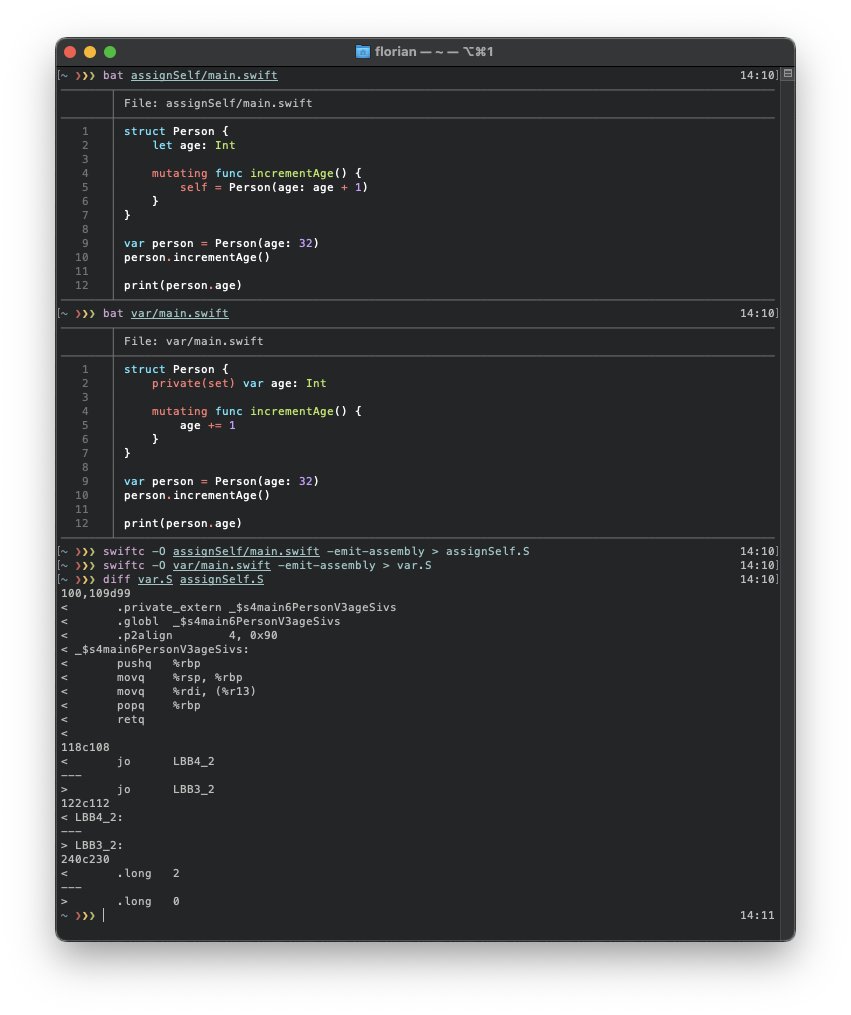The height and width of the screenshot is (1015, 851).
Task: Click assignSelf.S in the diff command
Action: point(221,579)
